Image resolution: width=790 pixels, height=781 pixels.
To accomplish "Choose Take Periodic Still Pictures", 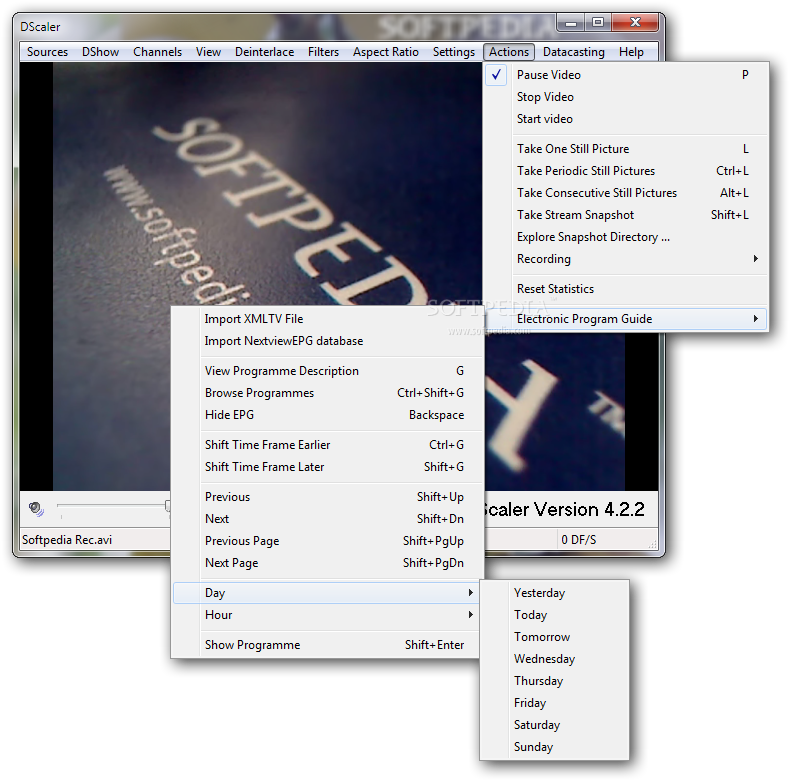I will click(x=626, y=171).
